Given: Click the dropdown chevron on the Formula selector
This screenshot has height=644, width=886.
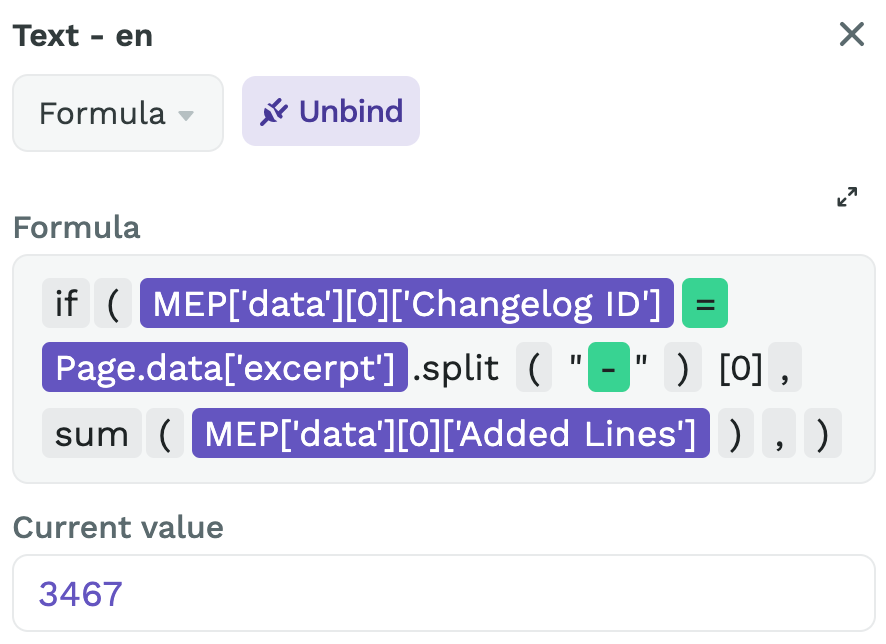Looking at the screenshot, I should tap(186, 113).
